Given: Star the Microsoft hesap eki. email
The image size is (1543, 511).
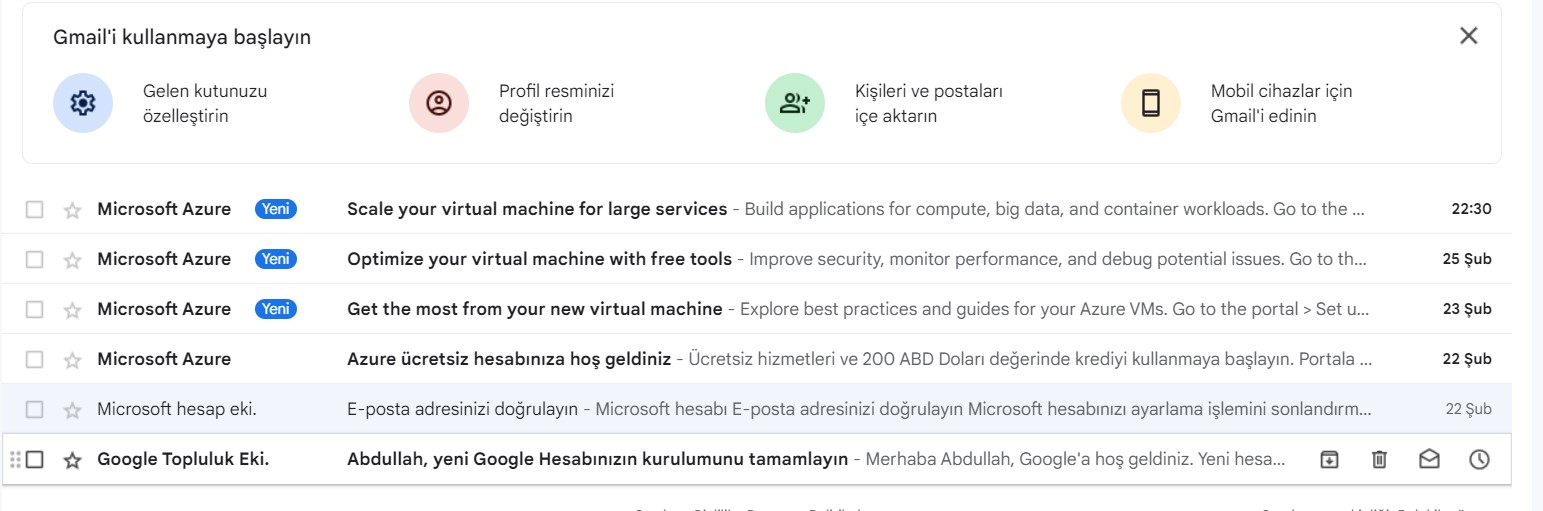Looking at the screenshot, I should 72,410.
